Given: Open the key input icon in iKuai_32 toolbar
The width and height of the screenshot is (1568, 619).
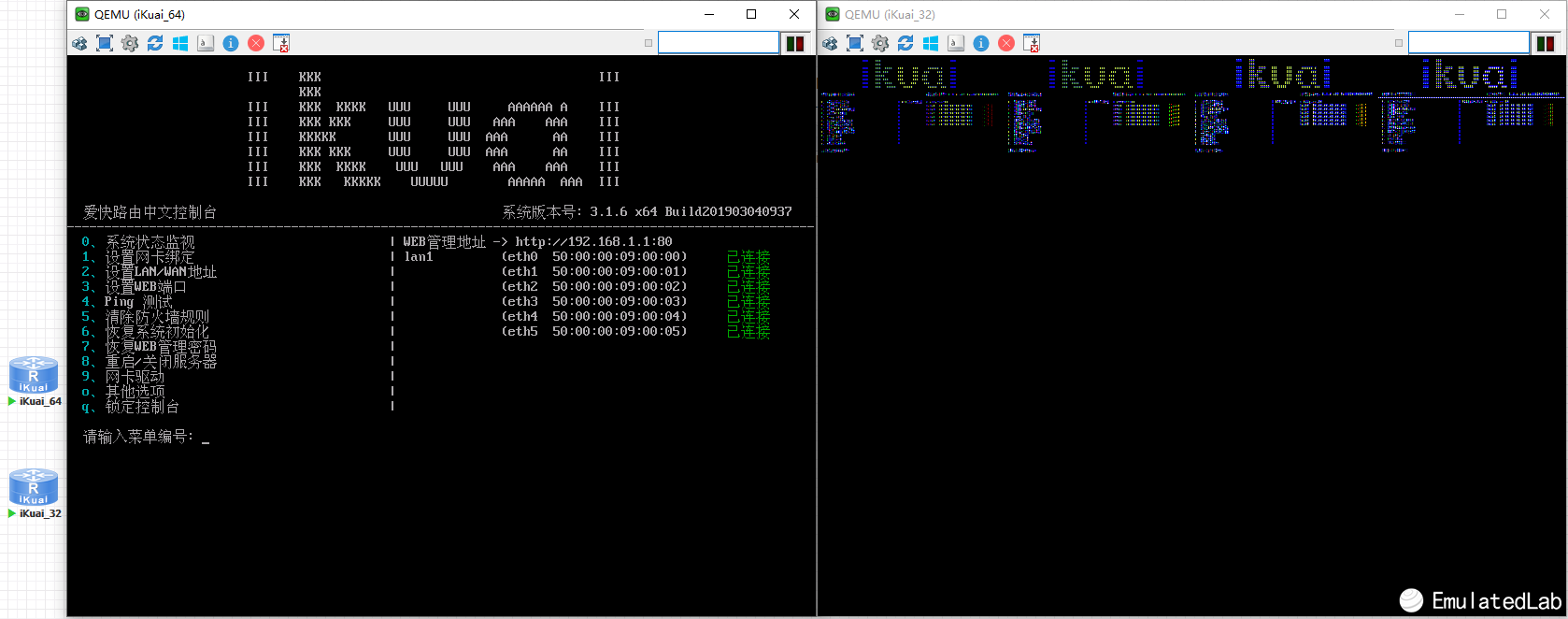Looking at the screenshot, I should tap(956, 43).
